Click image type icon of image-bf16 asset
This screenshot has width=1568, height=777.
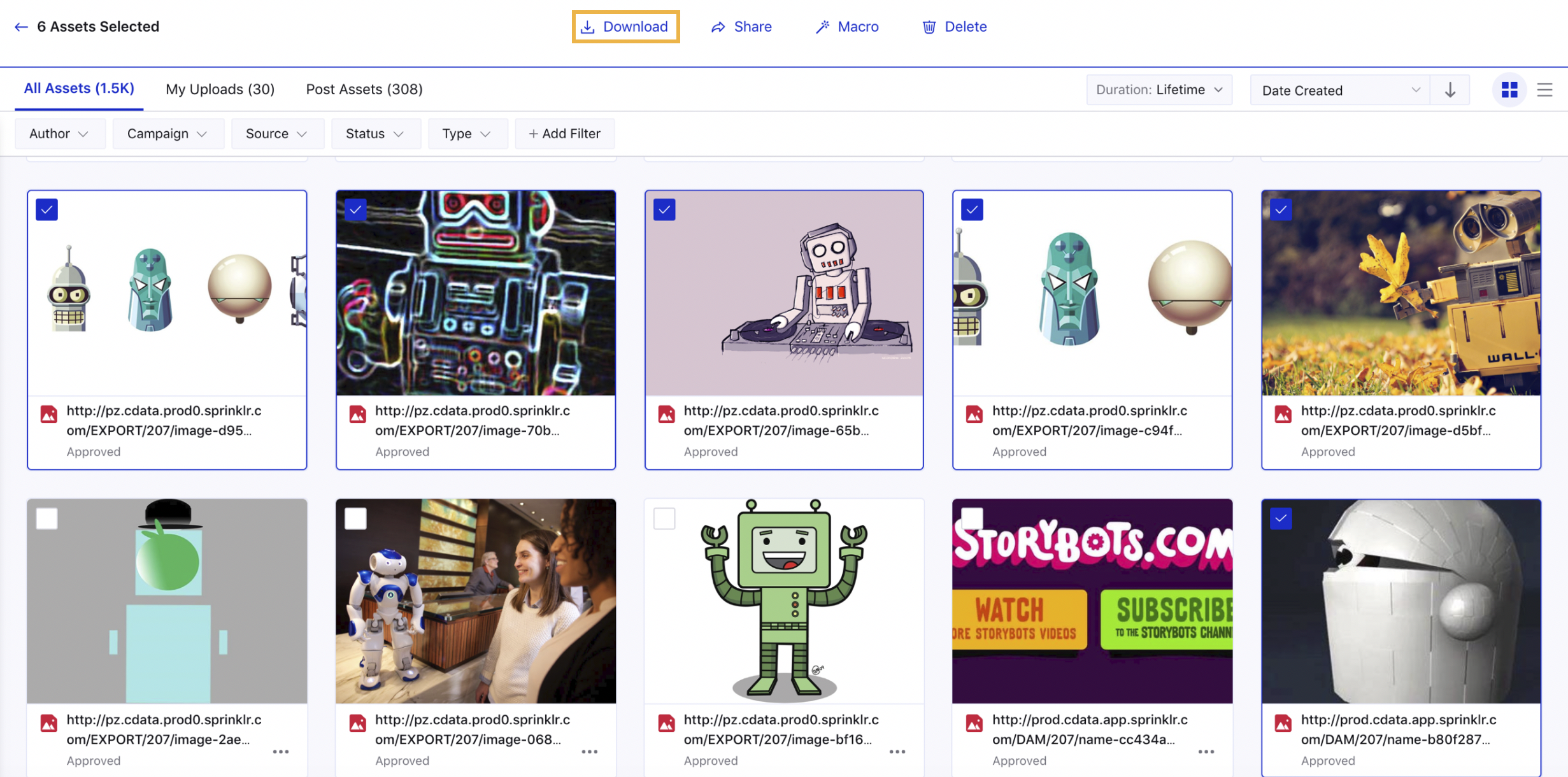click(666, 723)
